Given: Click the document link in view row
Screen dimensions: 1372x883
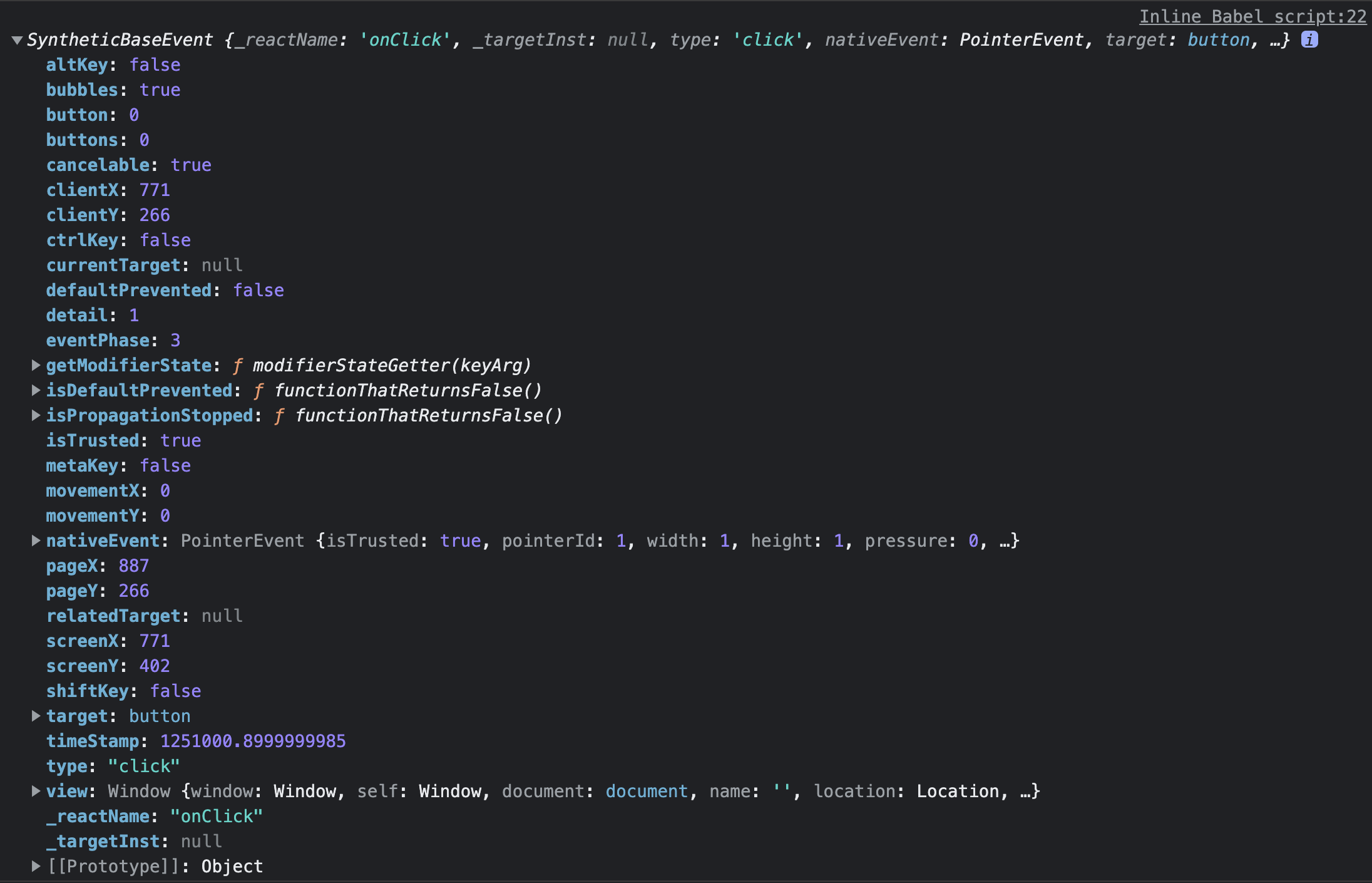Looking at the screenshot, I should (647, 791).
